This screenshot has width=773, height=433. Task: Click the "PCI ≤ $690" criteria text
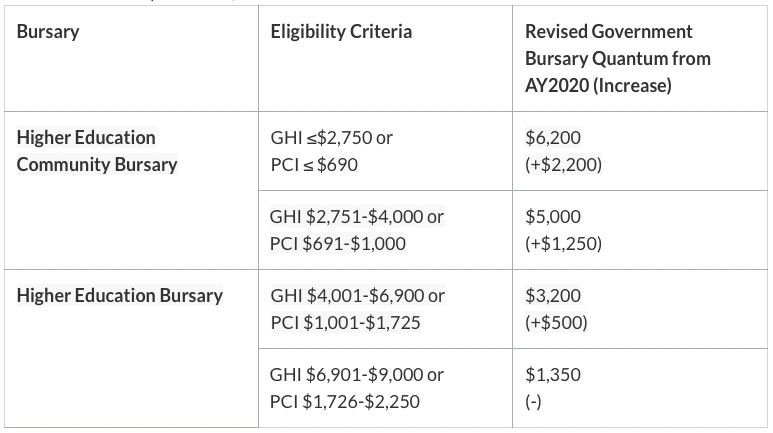(x=313, y=163)
